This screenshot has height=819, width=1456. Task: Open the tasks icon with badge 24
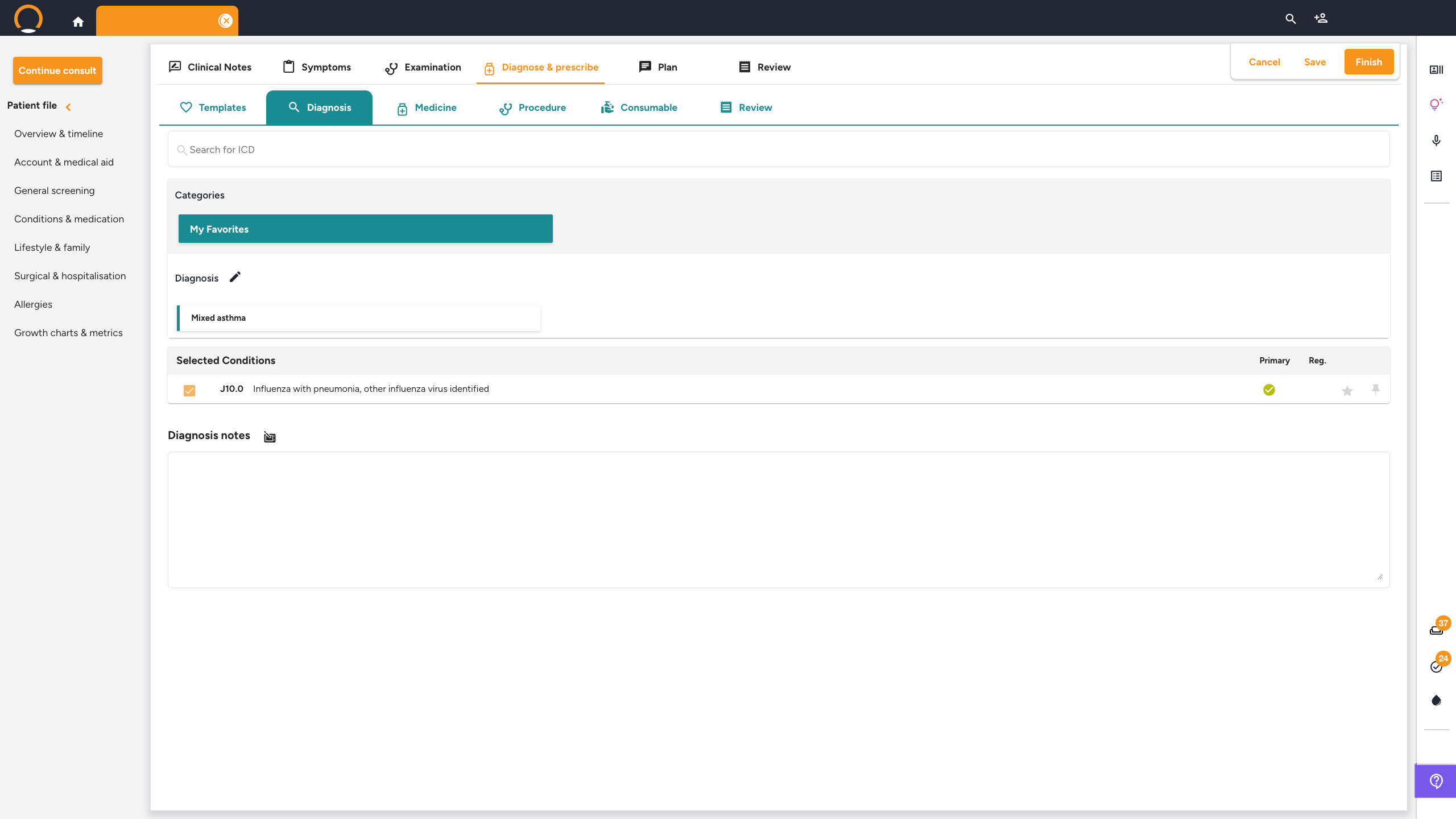click(x=1436, y=667)
